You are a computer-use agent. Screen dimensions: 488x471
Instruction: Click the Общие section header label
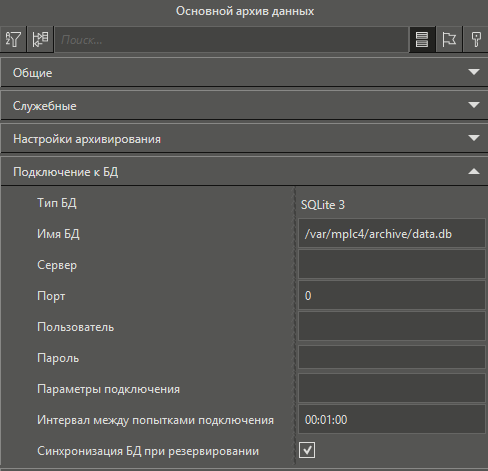point(33,73)
